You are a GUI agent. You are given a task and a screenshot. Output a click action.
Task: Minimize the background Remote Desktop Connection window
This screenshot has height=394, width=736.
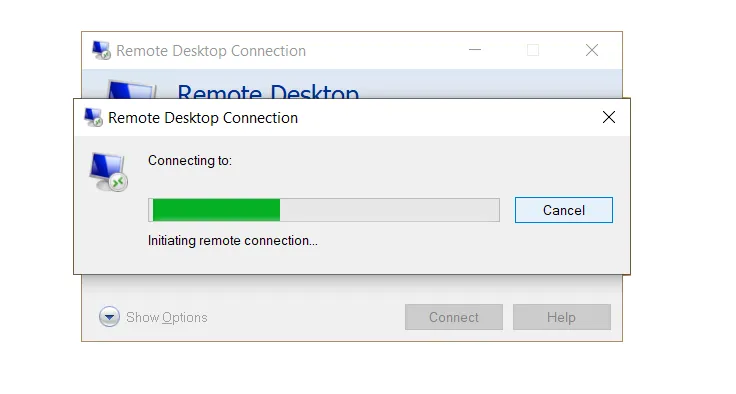click(475, 50)
